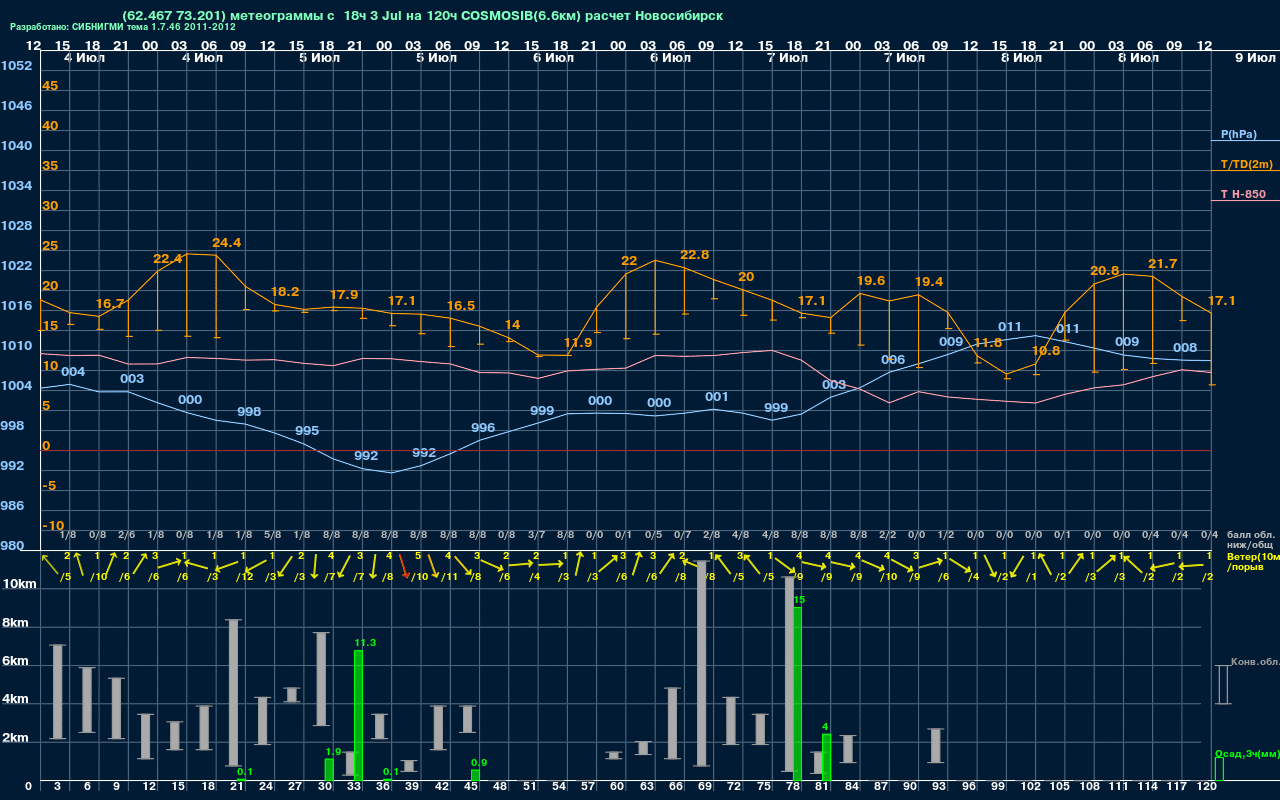Click the 19.4 temperature label

point(929,282)
